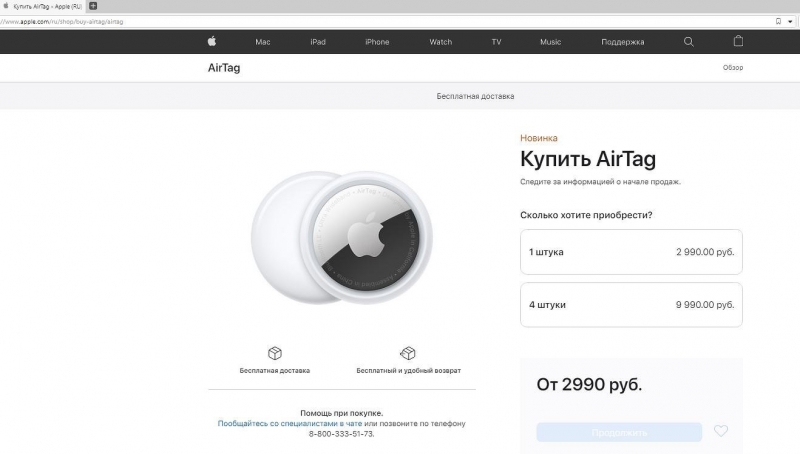Open the Mac menu
Screen dimensions: 800x454
(263, 42)
